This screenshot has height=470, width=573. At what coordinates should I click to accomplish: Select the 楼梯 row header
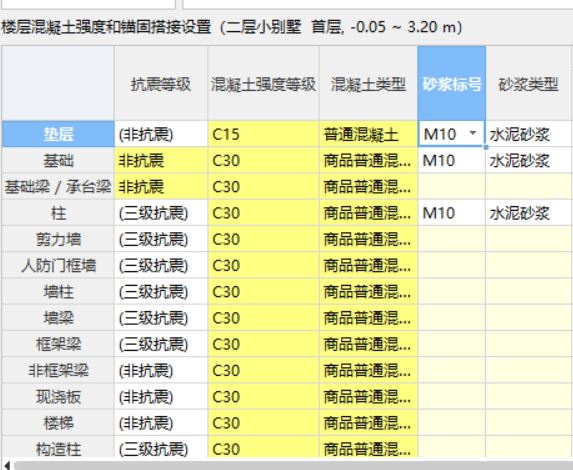tap(58, 423)
